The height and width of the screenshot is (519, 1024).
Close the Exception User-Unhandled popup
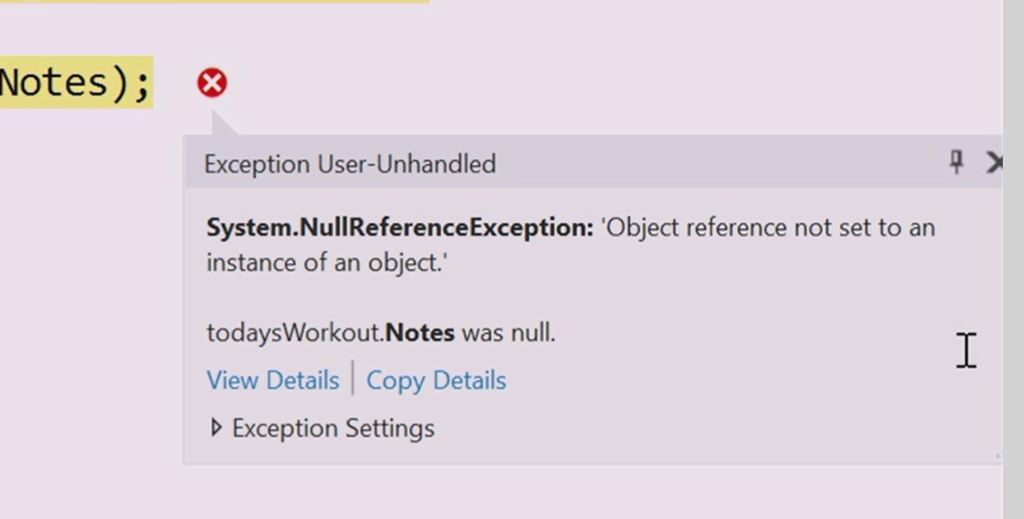pyautogui.click(x=993, y=162)
